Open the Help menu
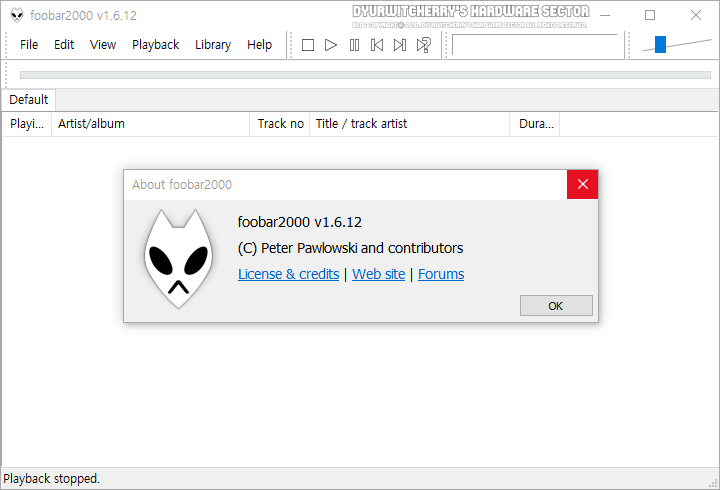This screenshot has height=490, width=720. point(259,45)
